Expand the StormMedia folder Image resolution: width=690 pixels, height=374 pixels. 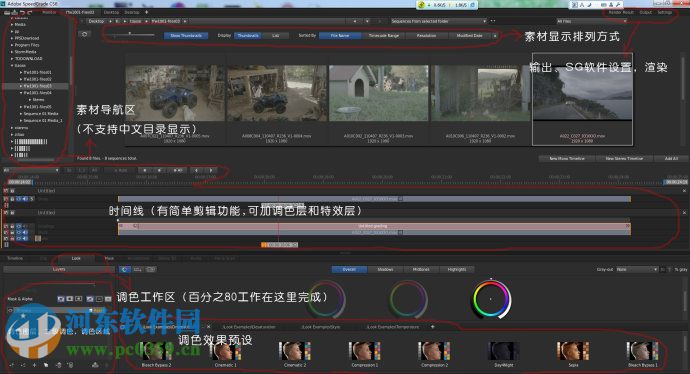[12, 51]
